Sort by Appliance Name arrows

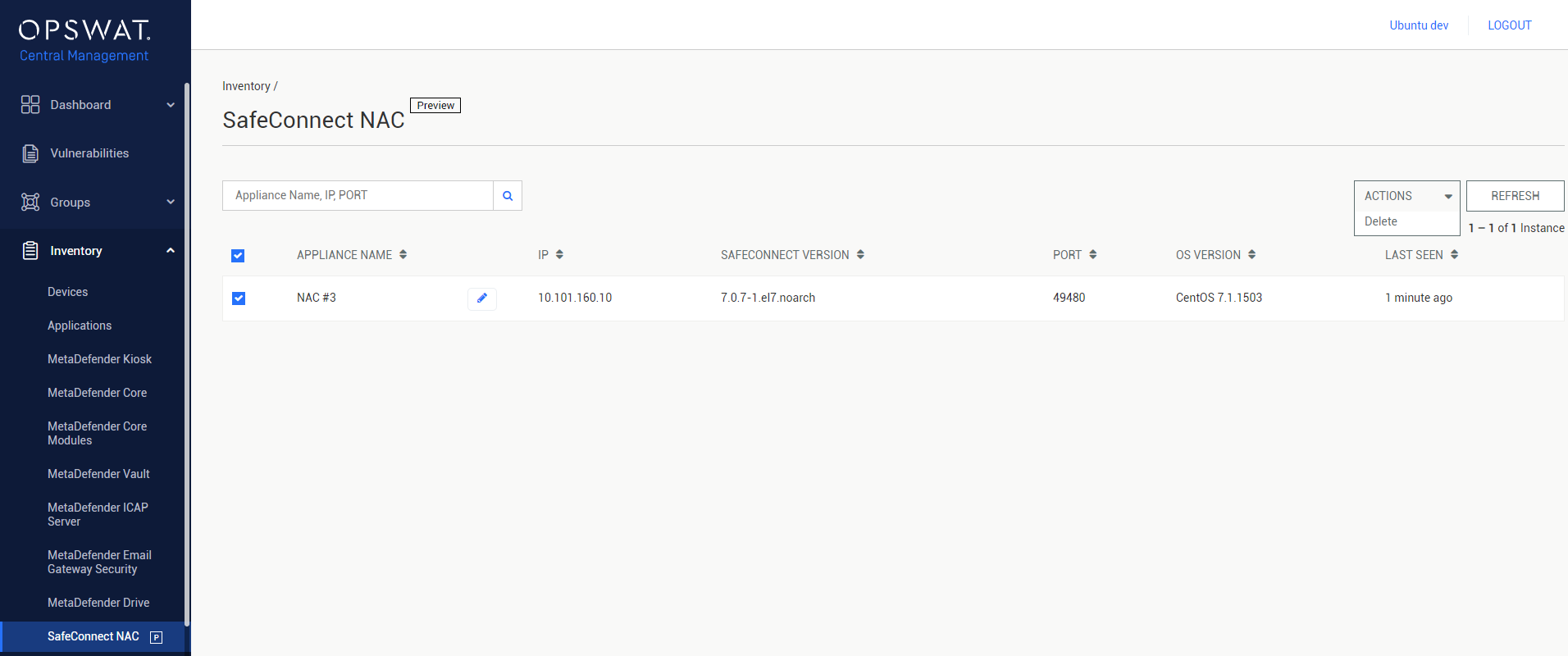403,255
